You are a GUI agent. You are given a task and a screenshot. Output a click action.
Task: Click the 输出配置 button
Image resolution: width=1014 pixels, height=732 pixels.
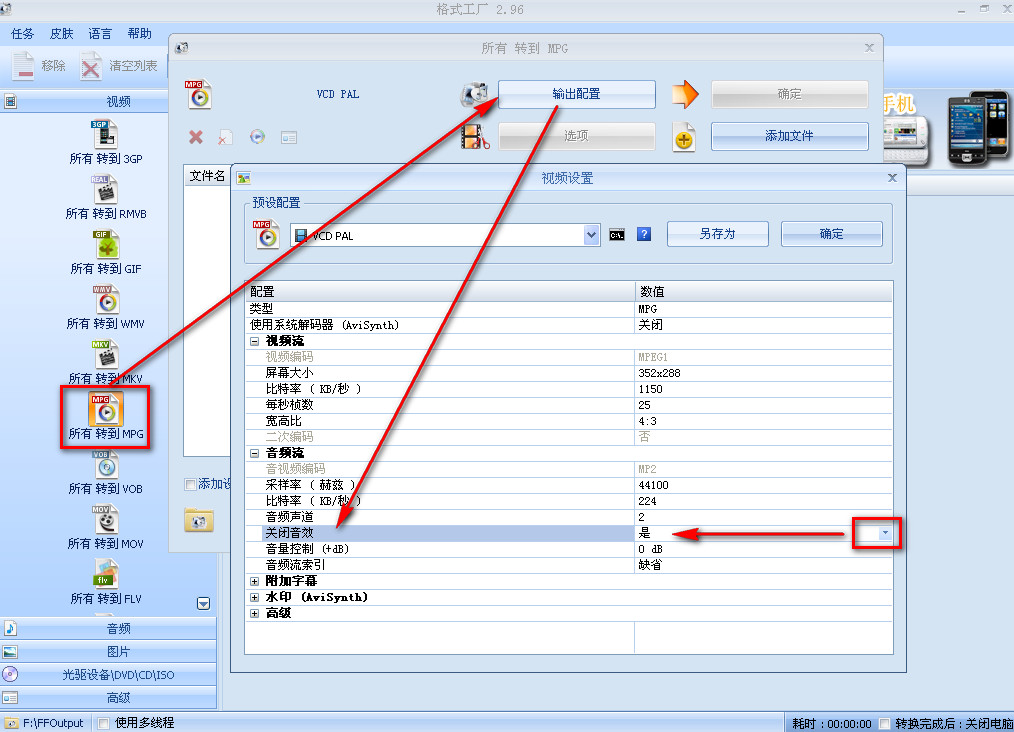click(x=577, y=94)
